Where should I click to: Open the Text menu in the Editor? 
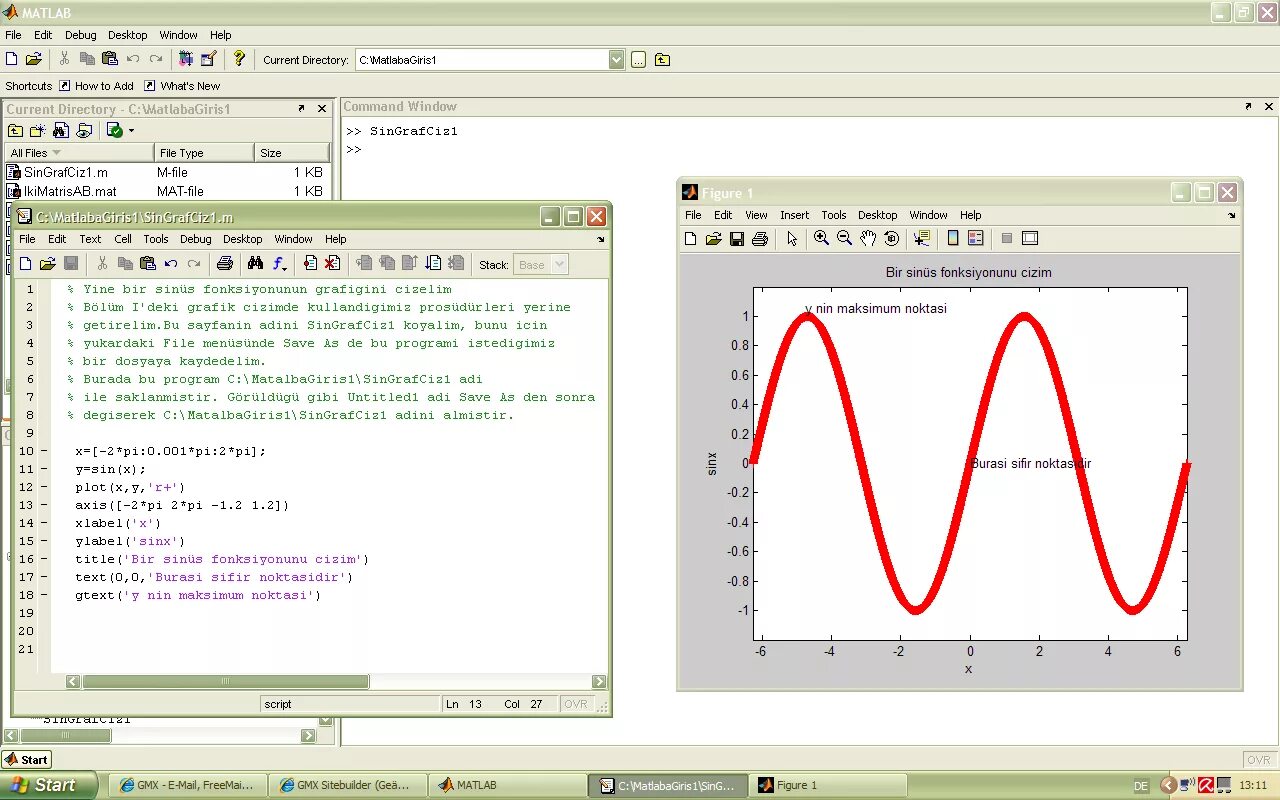(x=90, y=239)
